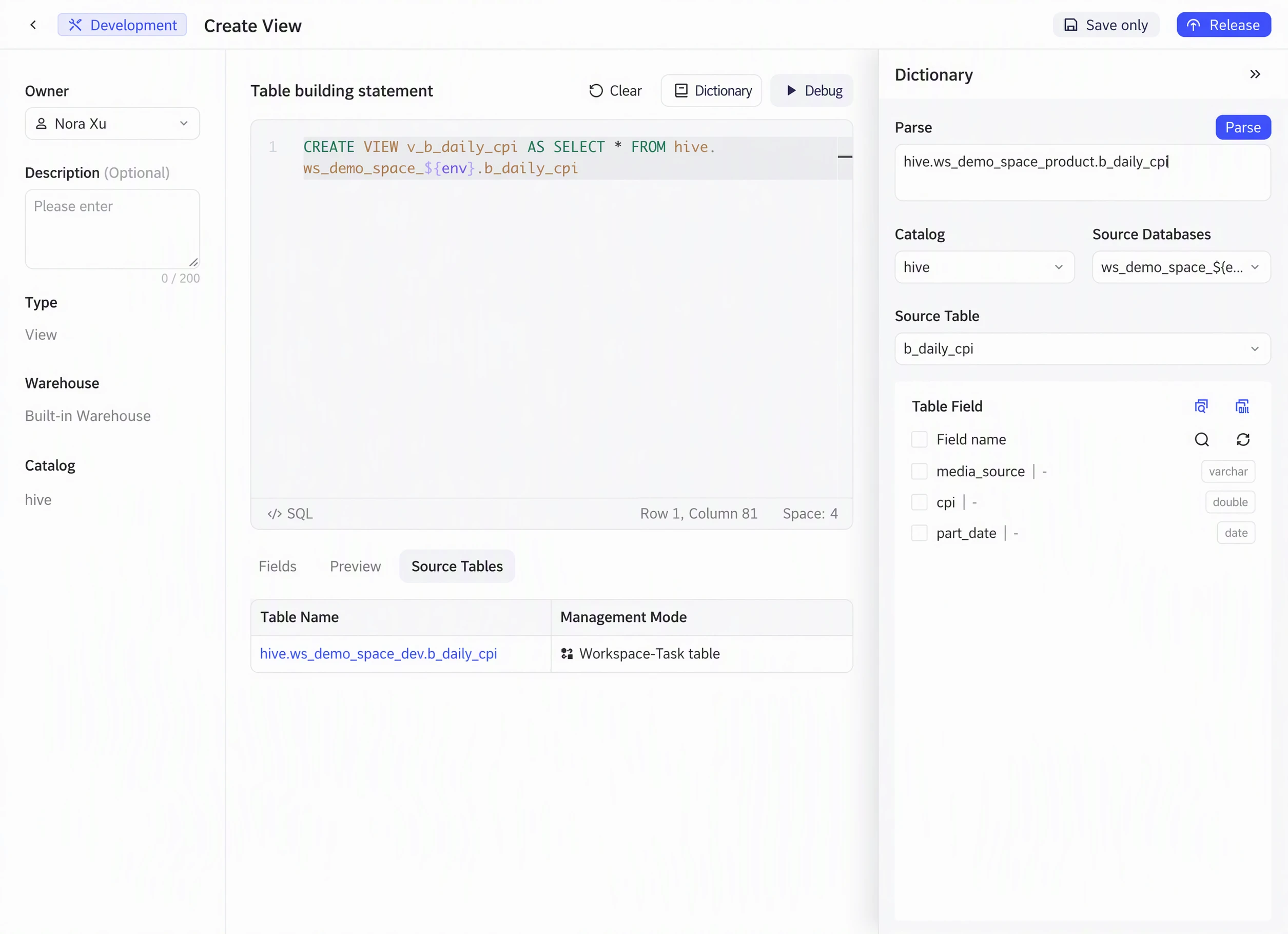1288x934 pixels.
Task: Click into the Description text area
Action: (x=112, y=229)
